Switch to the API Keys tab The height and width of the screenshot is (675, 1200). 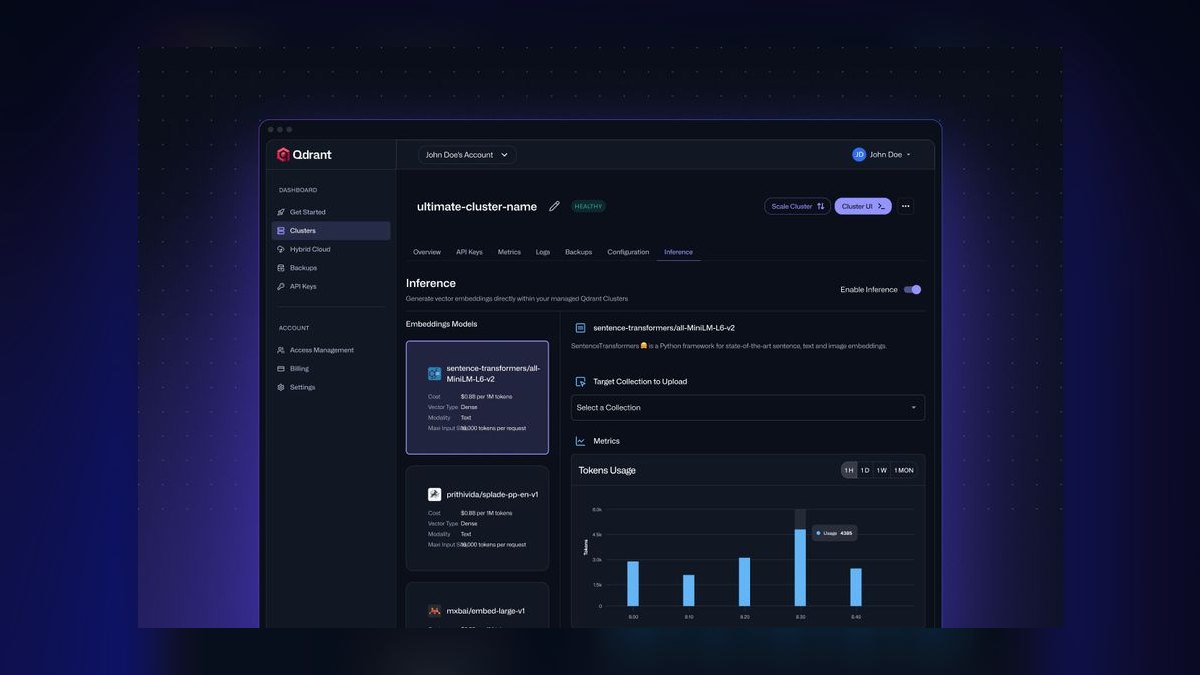(x=469, y=252)
